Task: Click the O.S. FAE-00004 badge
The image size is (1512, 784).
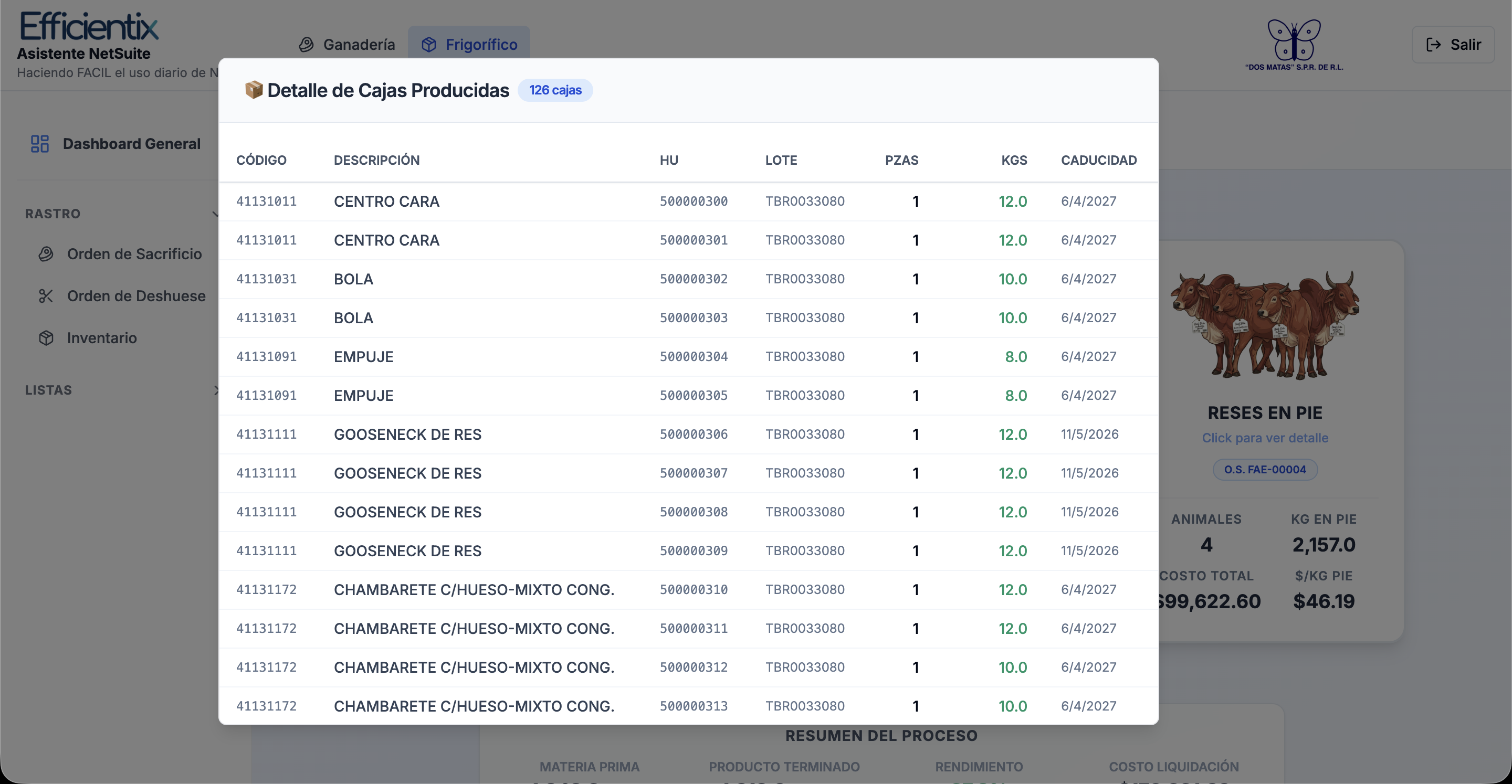Action: click(1265, 470)
